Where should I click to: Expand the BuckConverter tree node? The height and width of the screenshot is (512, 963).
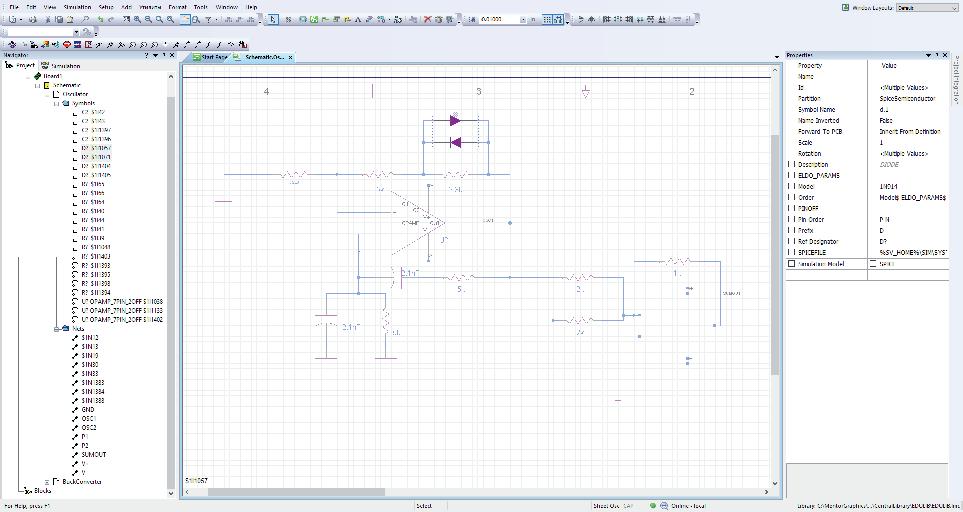(47, 482)
